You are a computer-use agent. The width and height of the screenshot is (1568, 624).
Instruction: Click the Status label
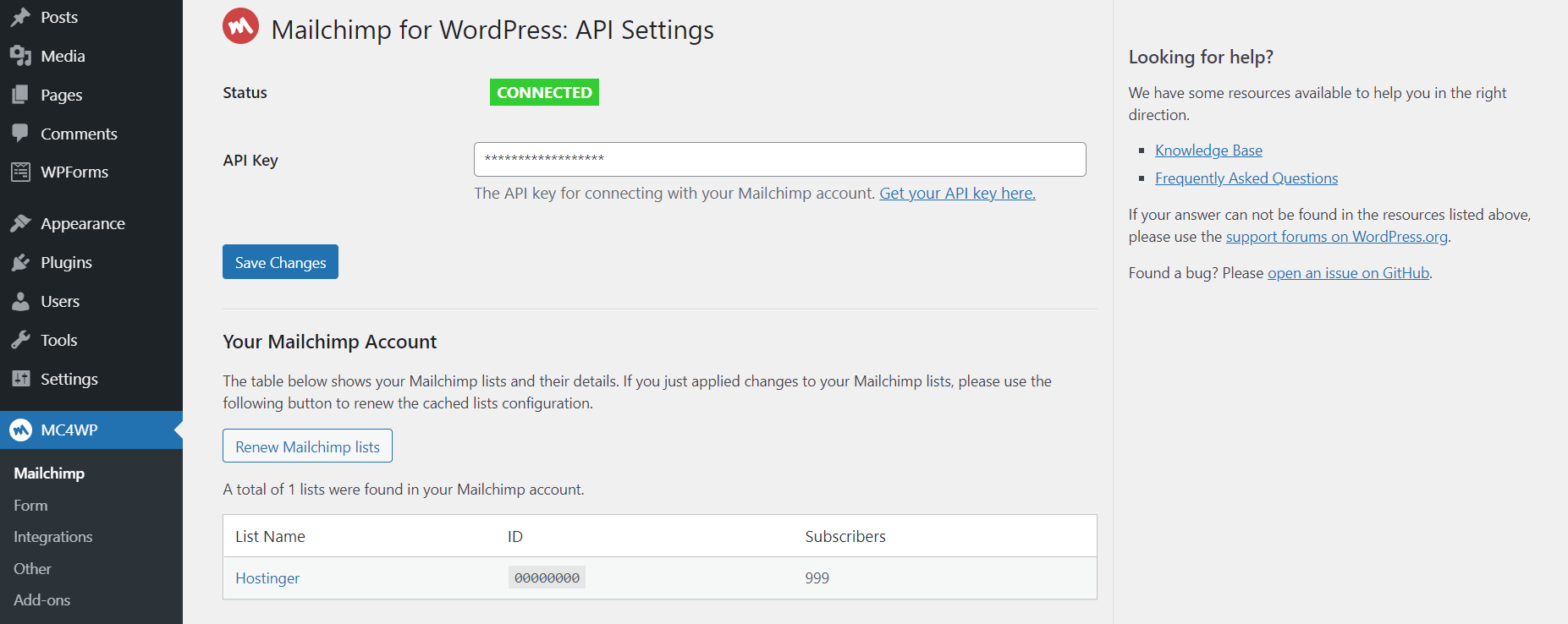point(245,93)
